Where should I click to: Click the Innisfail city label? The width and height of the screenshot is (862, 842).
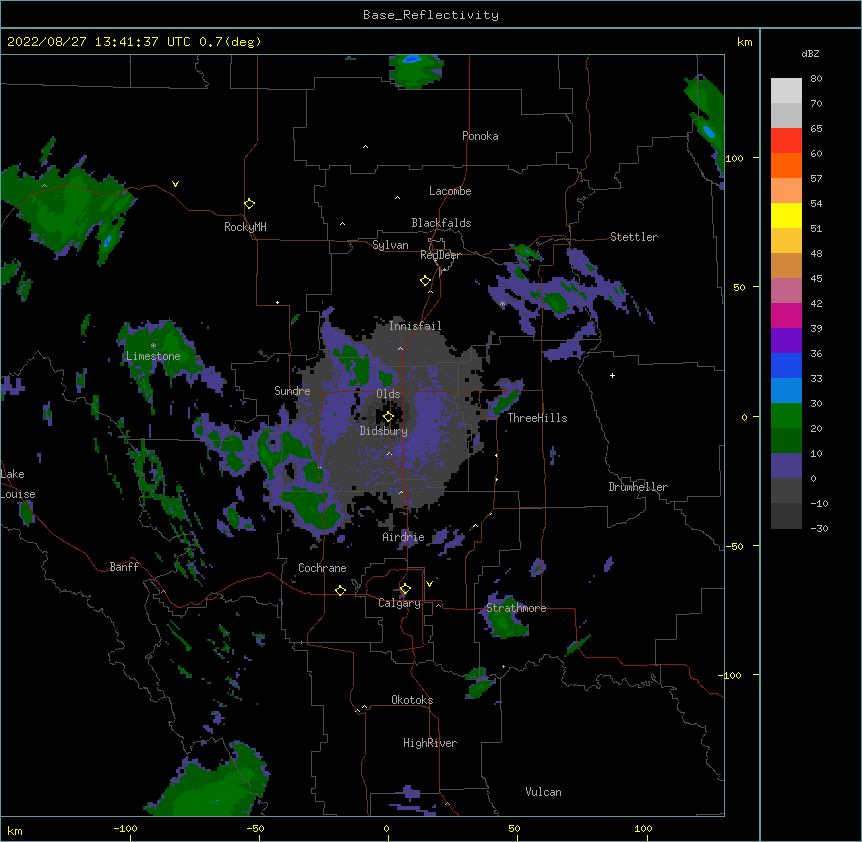[x=415, y=326]
